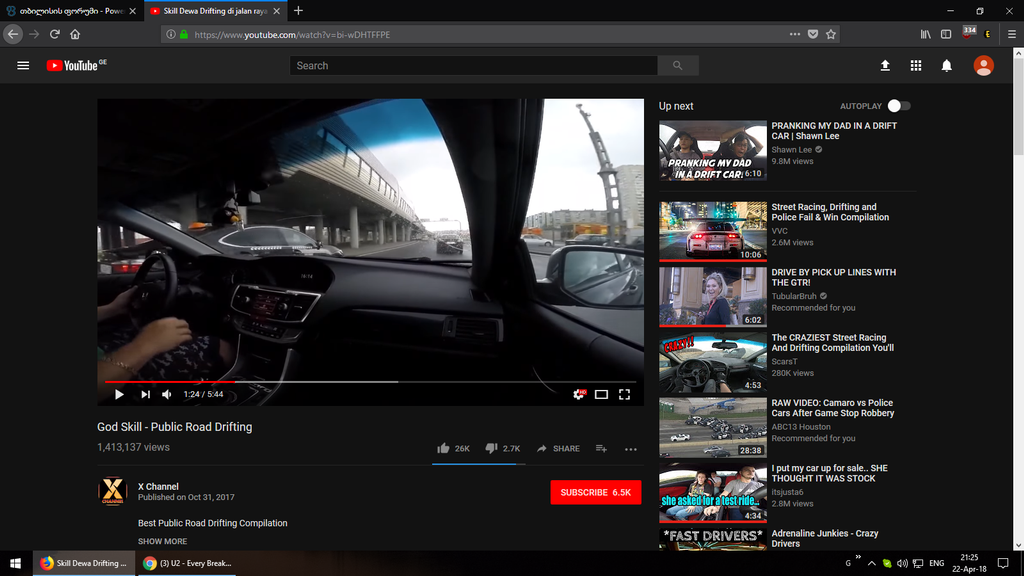Subscribe to X Channel
Viewport: 1024px width, 576px height.
pyautogui.click(x=596, y=492)
